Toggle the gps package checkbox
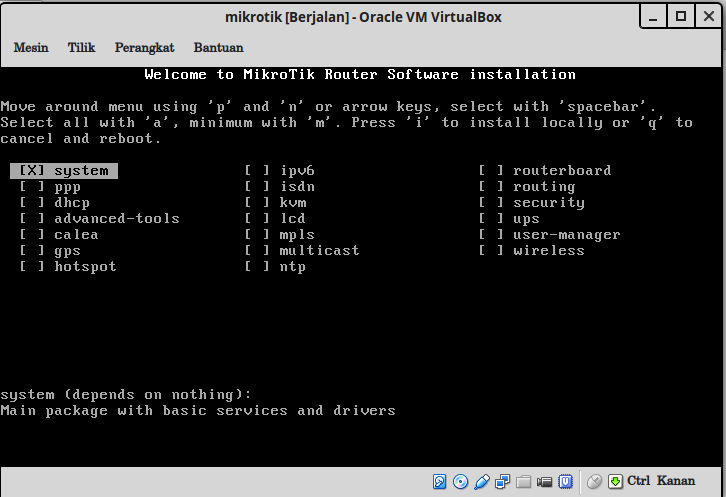The height and width of the screenshot is (497, 726). [31, 251]
